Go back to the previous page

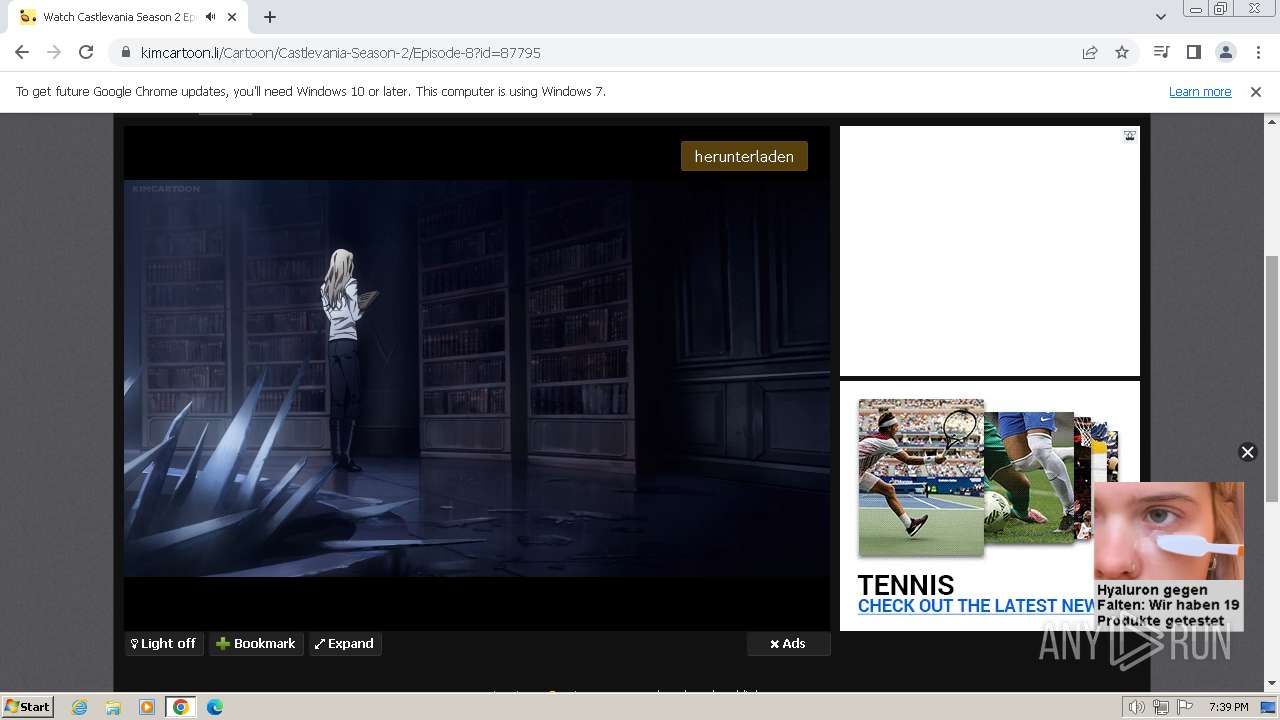[x=22, y=53]
